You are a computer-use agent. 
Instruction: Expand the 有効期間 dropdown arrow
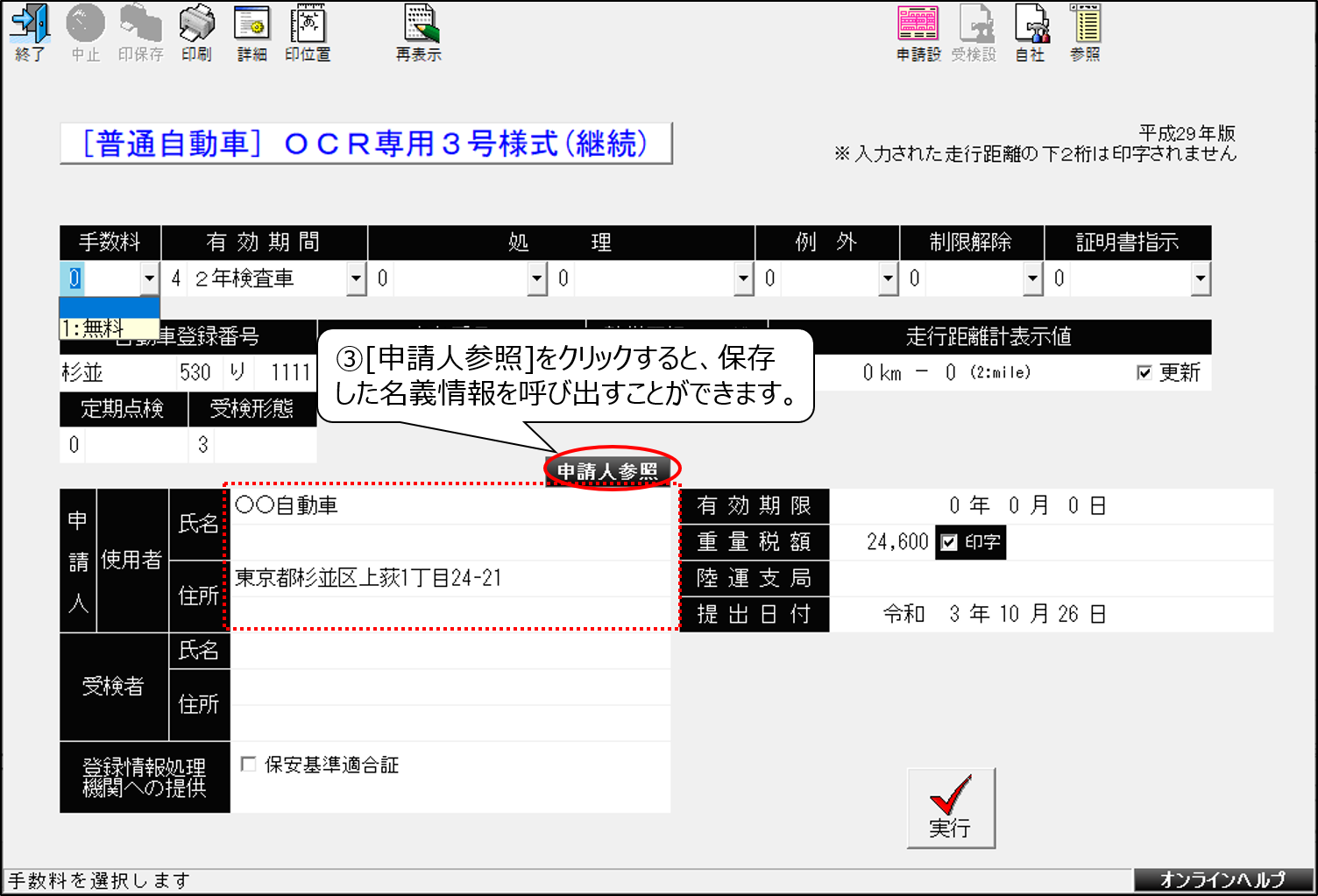click(x=356, y=279)
